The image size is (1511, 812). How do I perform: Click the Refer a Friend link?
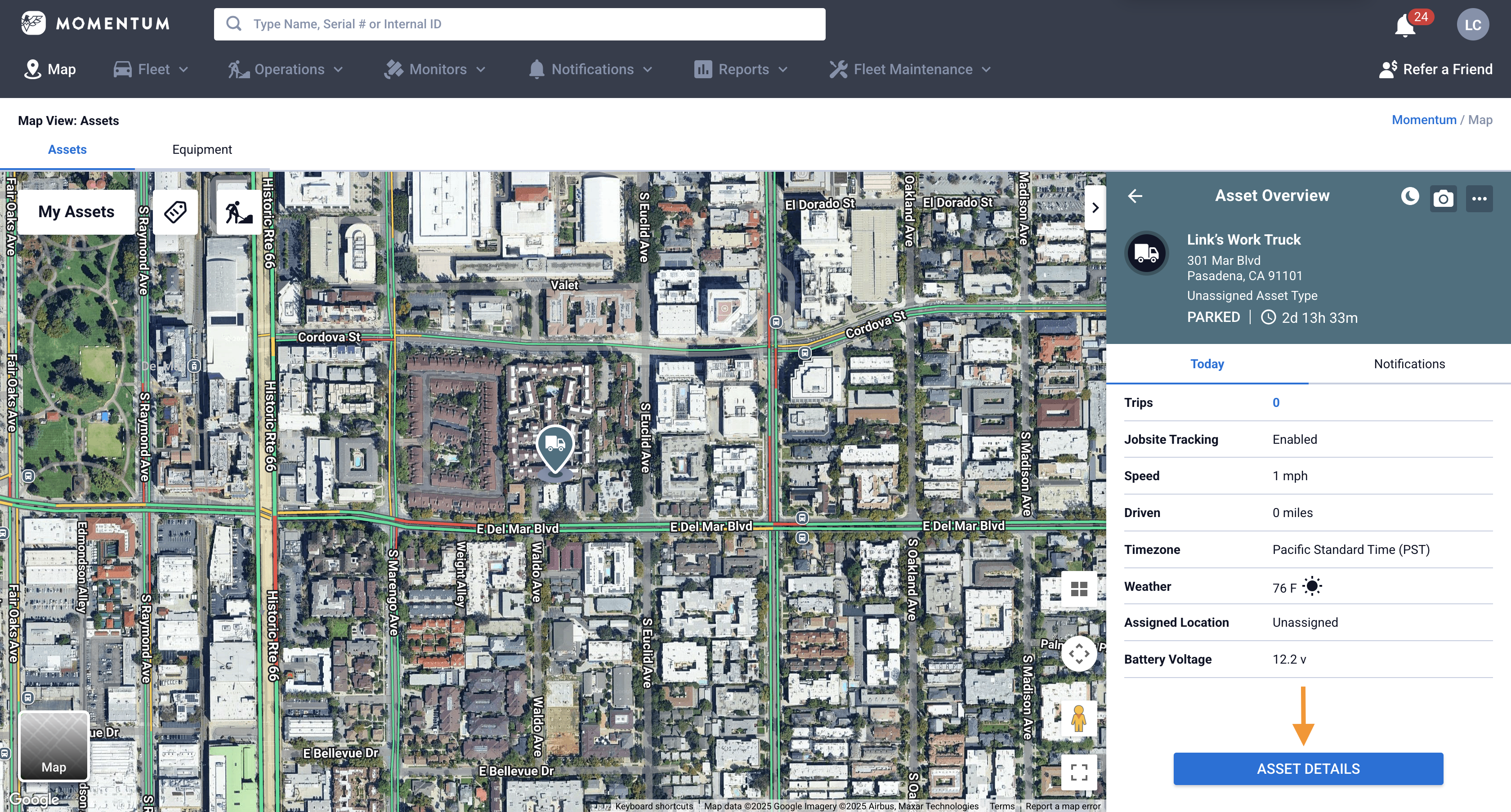(x=1436, y=69)
